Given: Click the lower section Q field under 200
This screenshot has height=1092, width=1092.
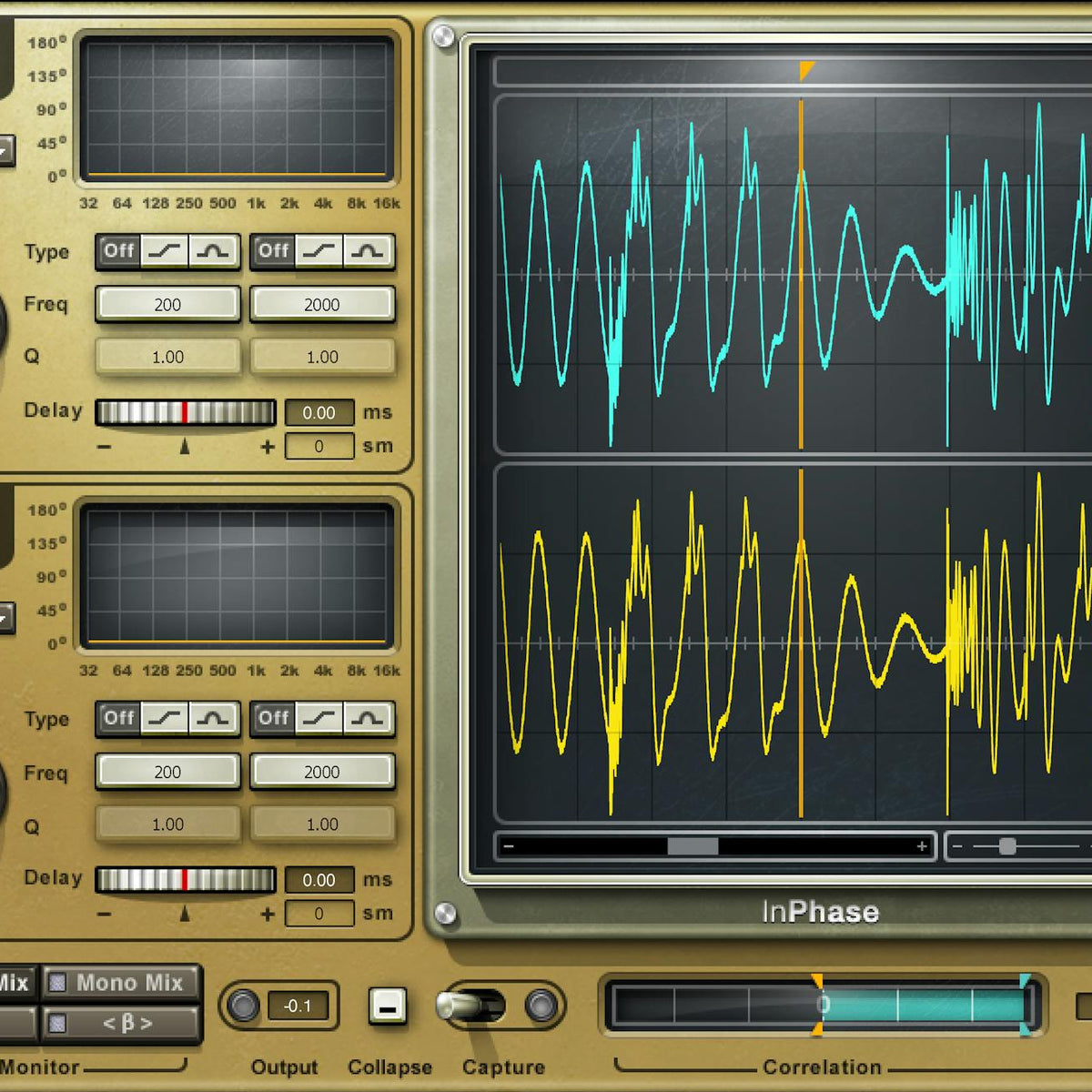Looking at the screenshot, I should [167, 824].
